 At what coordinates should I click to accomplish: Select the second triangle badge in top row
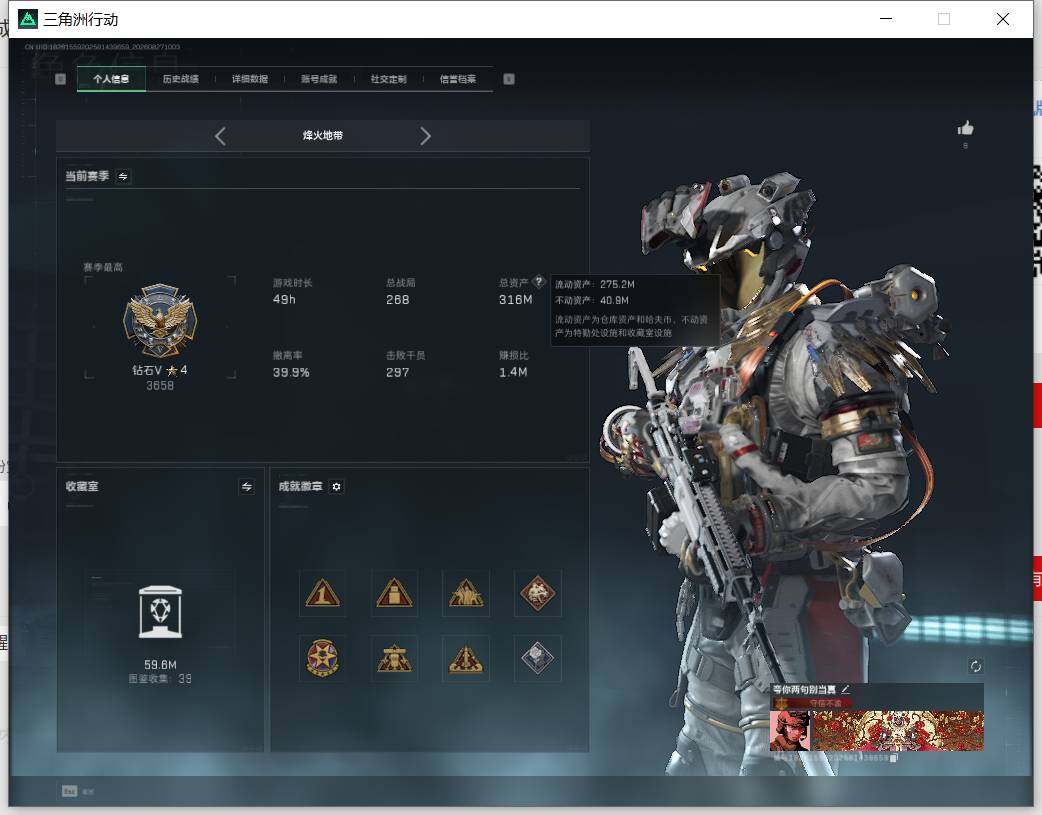pos(394,593)
